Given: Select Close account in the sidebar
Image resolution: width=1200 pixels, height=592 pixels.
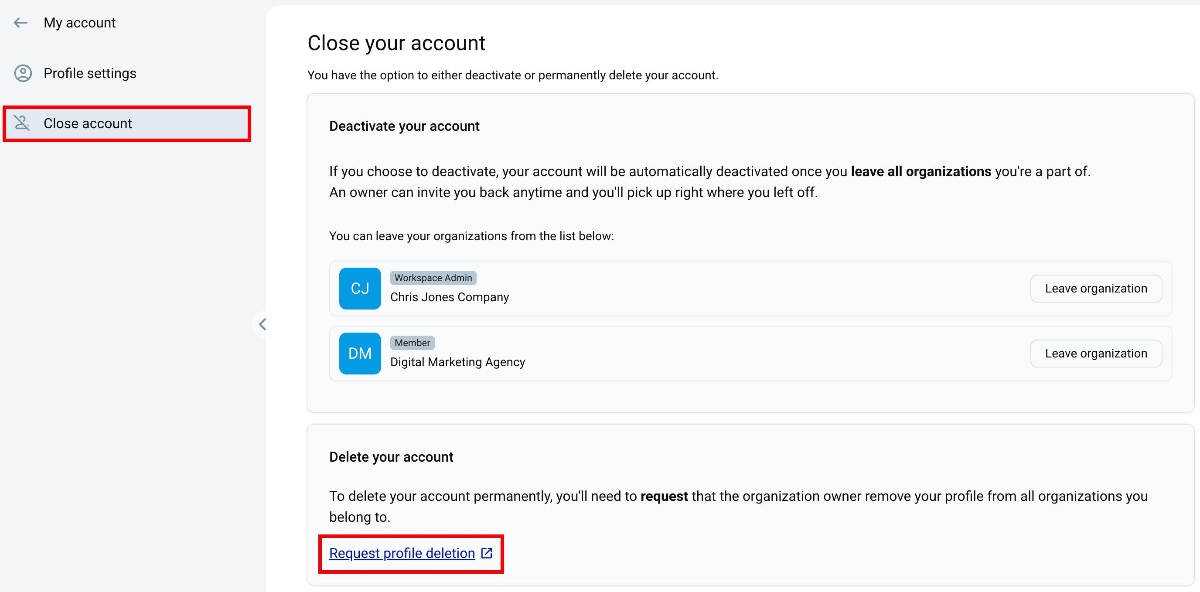Looking at the screenshot, I should [x=88, y=122].
